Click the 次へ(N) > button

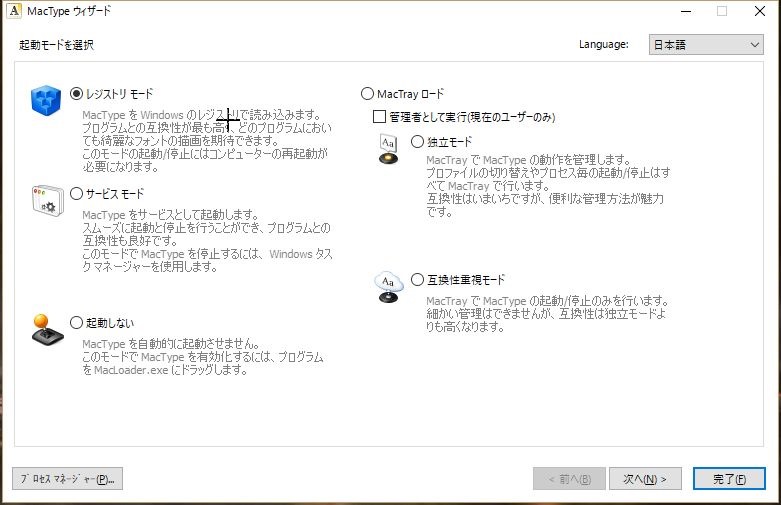click(x=645, y=479)
